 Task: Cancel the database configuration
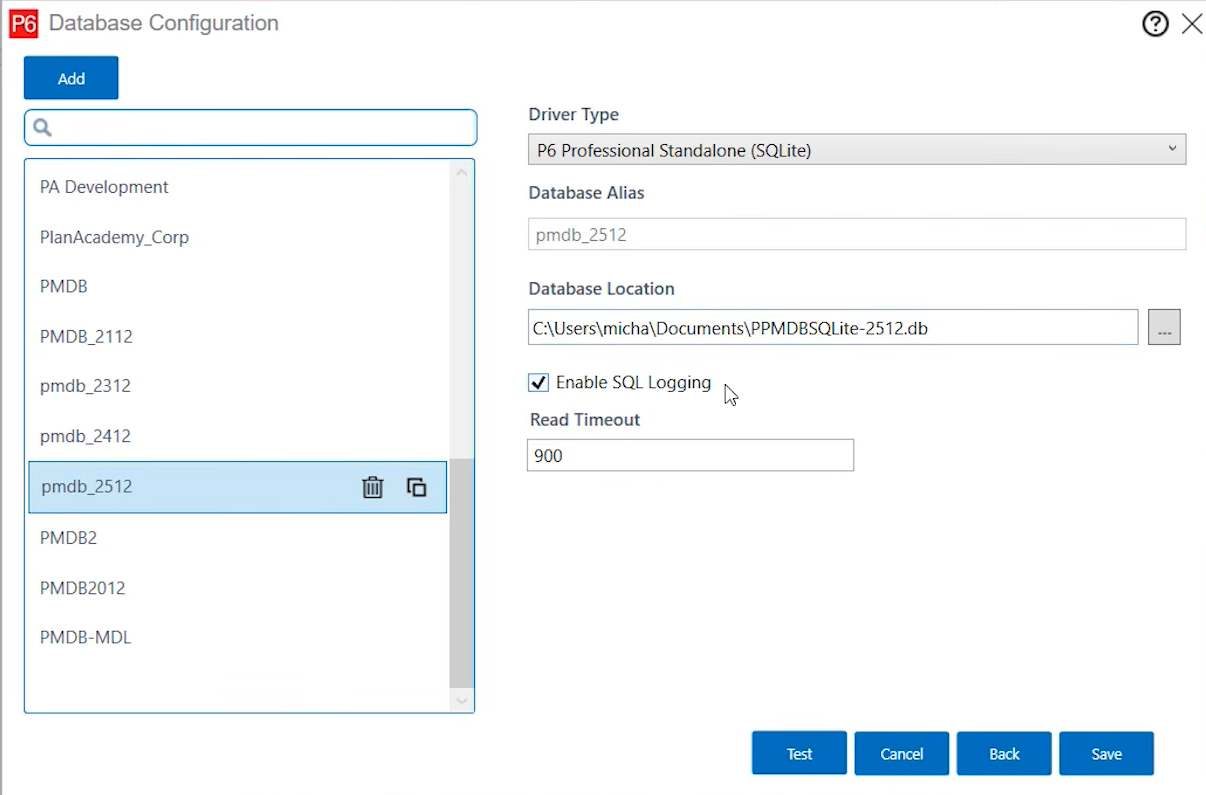901,753
